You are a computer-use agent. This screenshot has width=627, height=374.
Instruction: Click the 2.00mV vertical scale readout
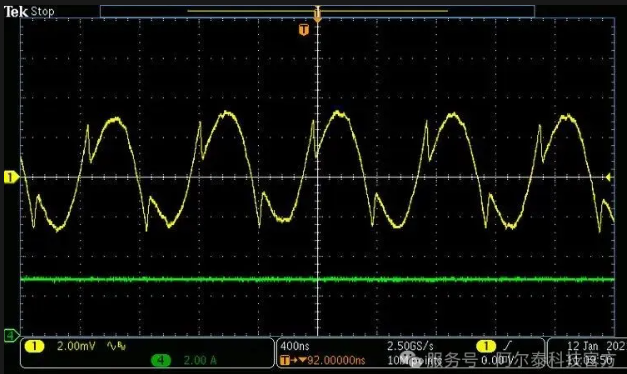click(x=76, y=346)
